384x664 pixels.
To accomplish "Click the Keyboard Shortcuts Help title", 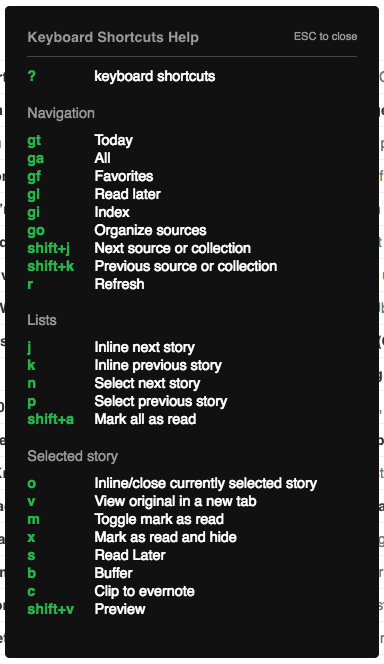I will pyautogui.click(x=113, y=37).
